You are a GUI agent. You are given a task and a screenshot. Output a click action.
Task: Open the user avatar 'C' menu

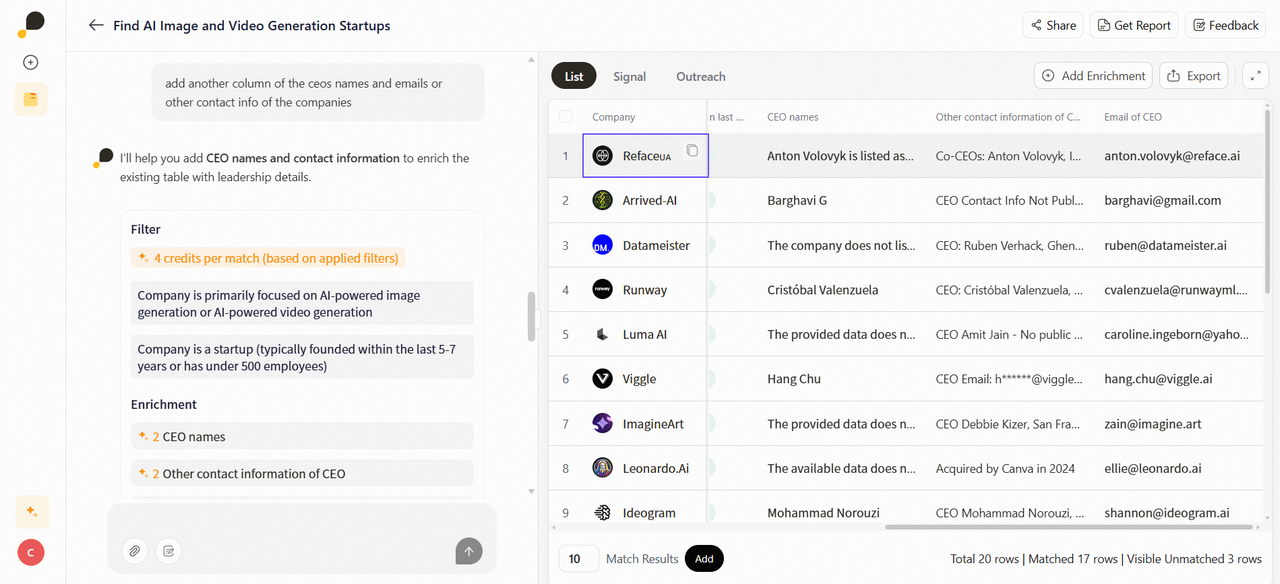click(x=31, y=552)
